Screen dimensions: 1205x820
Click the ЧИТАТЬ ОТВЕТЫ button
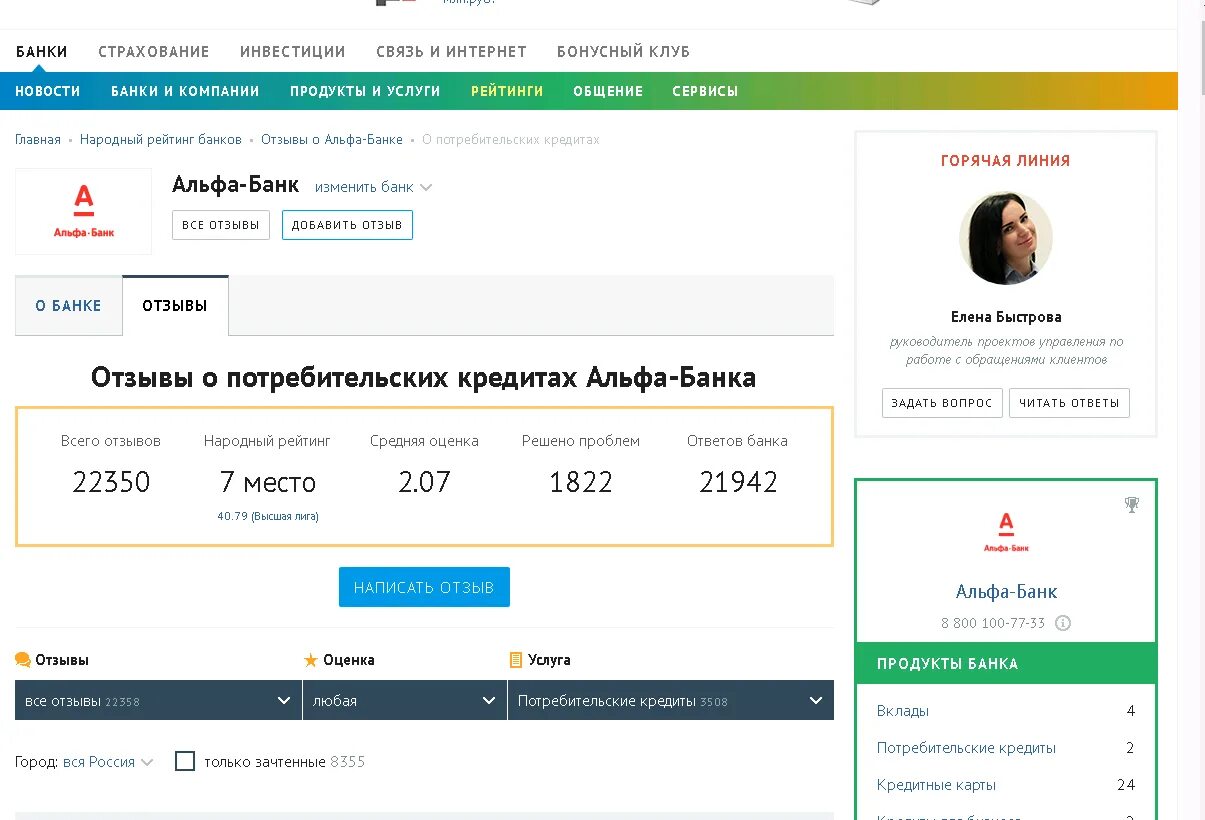click(1069, 403)
